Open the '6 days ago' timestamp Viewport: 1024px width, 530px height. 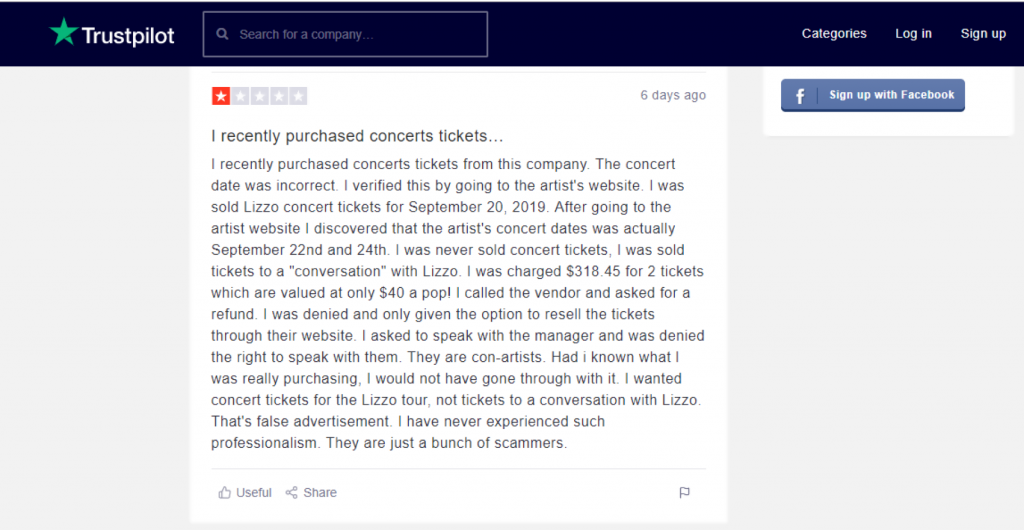point(673,95)
